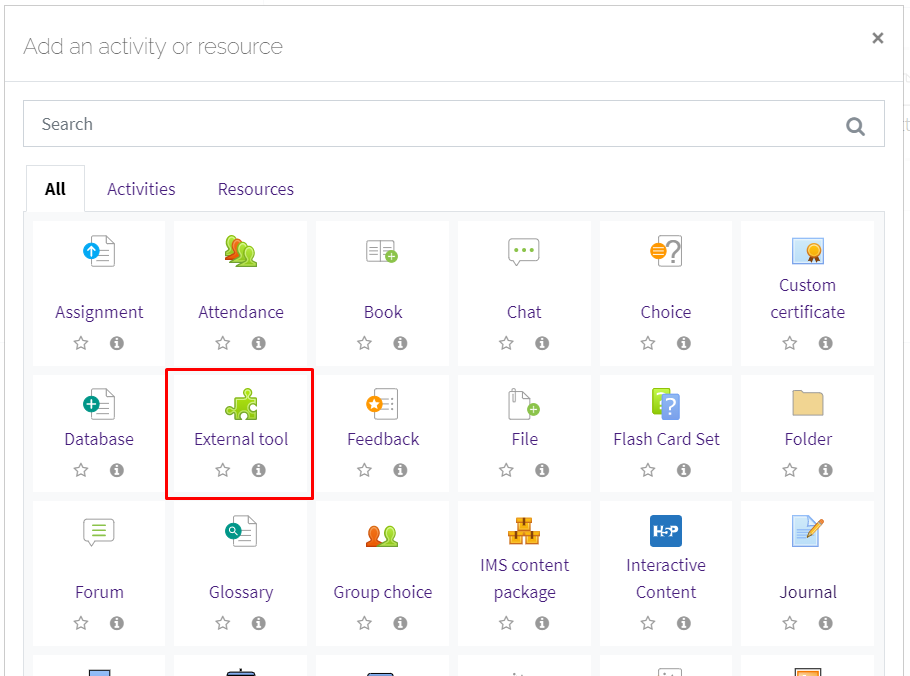Switch to the All tab

click(55, 189)
